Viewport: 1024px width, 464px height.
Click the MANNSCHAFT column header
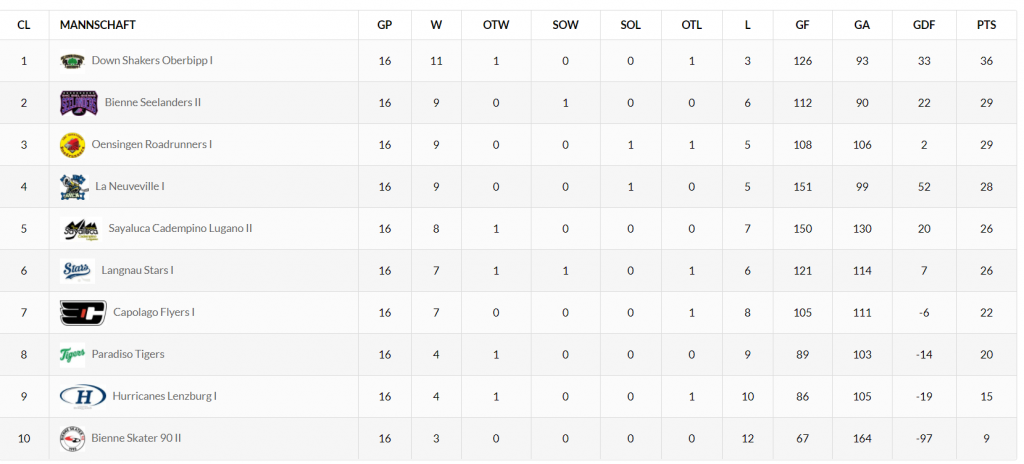point(97,25)
